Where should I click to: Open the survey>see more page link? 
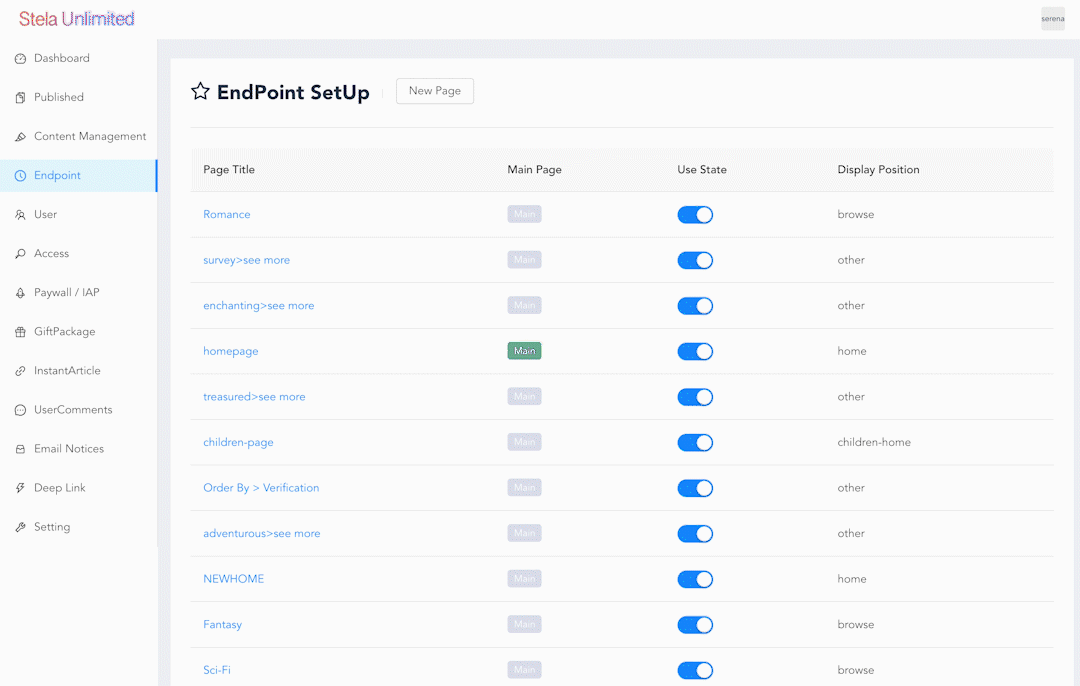click(x=246, y=260)
